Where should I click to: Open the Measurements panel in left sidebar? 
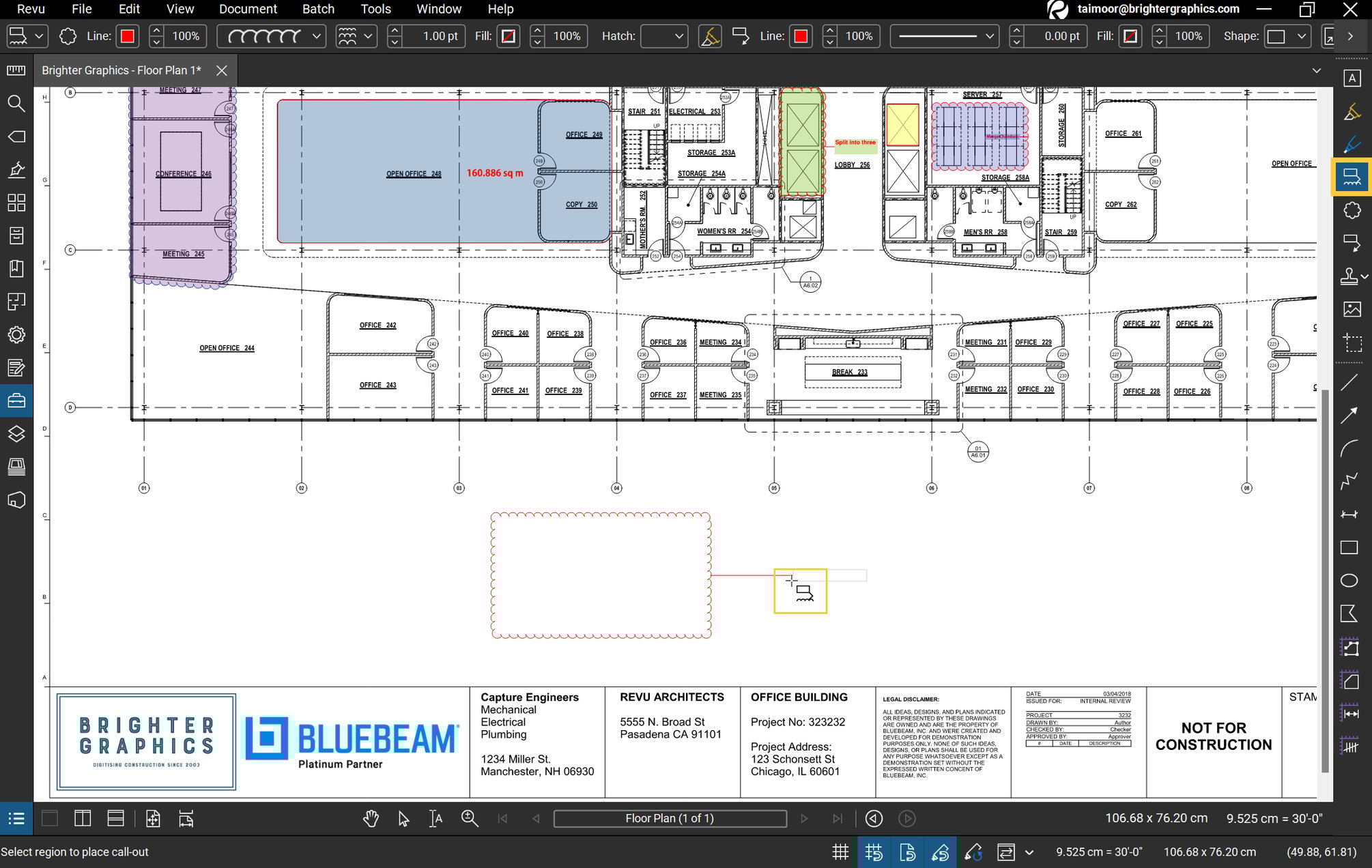click(x=16, y=70)
